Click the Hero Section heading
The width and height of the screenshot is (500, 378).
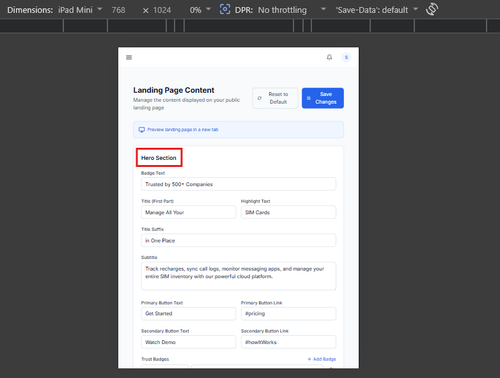(x=159, y=158)
